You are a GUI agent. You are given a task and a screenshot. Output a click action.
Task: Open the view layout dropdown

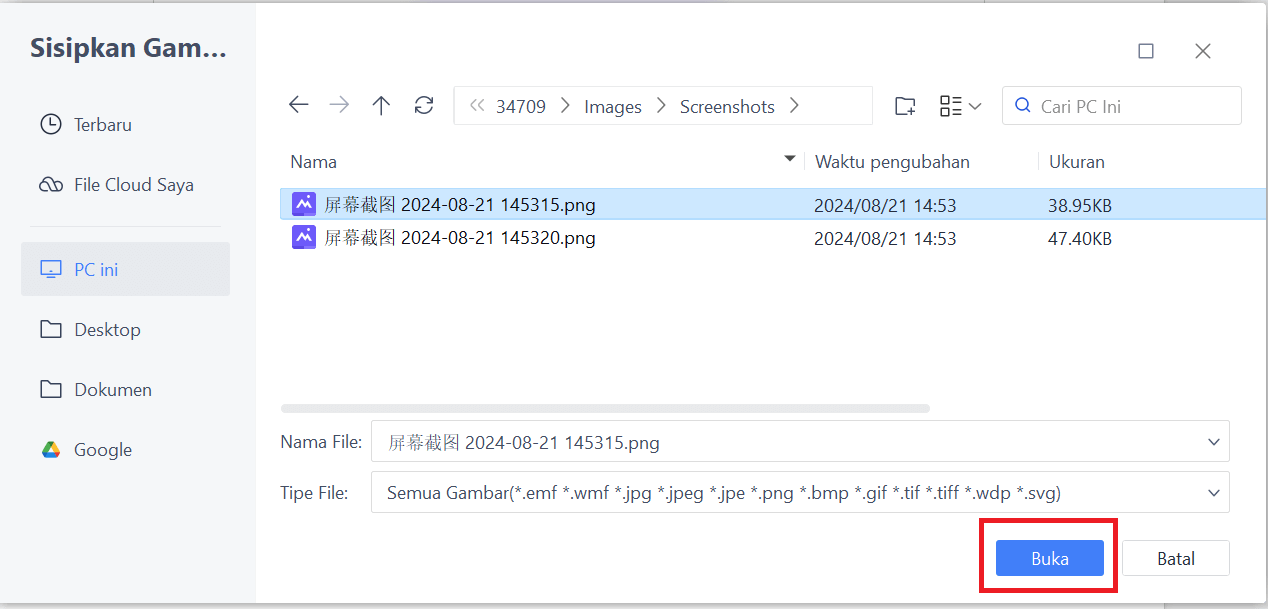[x=958, y=105]
